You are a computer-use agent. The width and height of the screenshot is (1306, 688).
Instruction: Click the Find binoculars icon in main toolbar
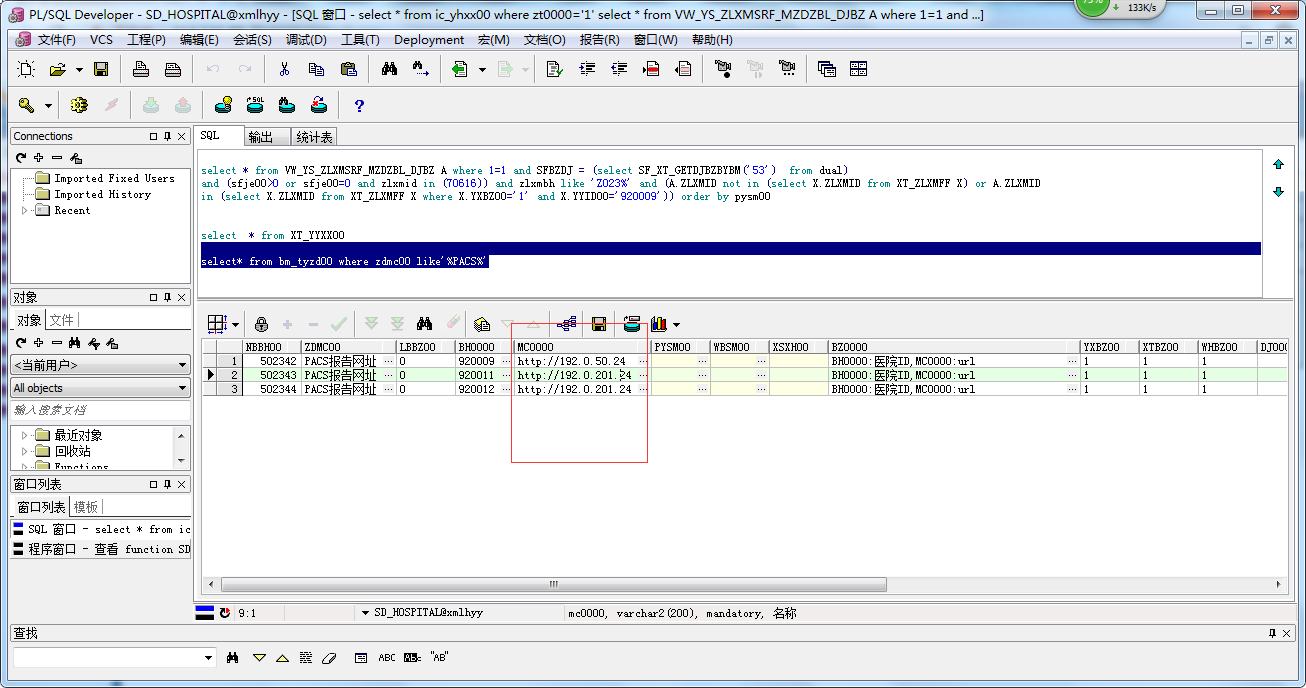tap(389, 69)
